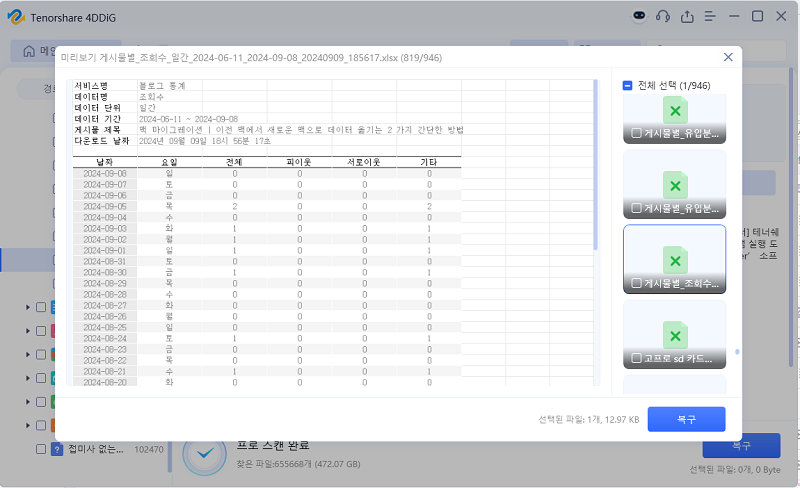
Task: Click the 서비스명 label cell
Action: (105, 86)
